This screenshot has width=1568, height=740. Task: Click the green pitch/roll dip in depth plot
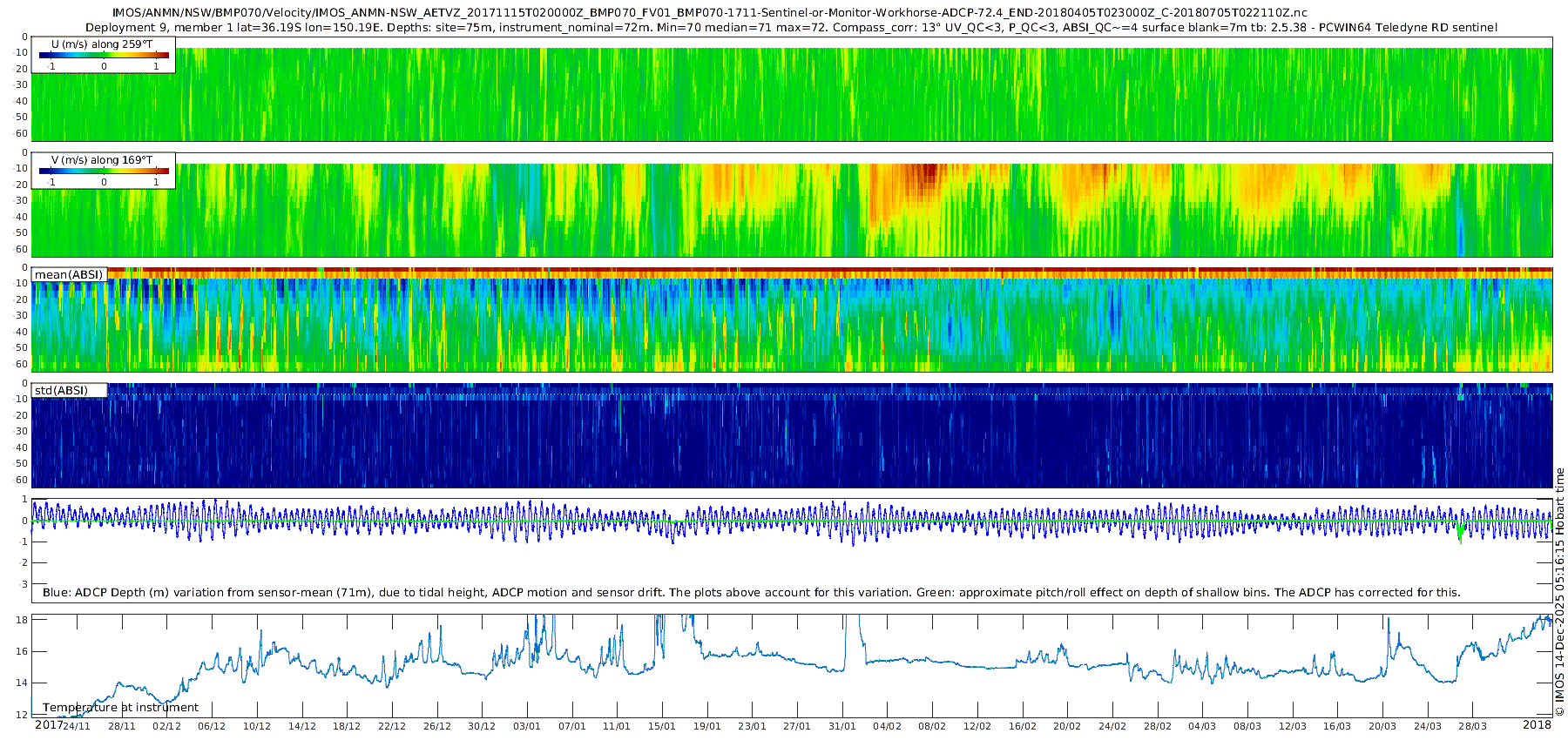[x=1460, y=533]
